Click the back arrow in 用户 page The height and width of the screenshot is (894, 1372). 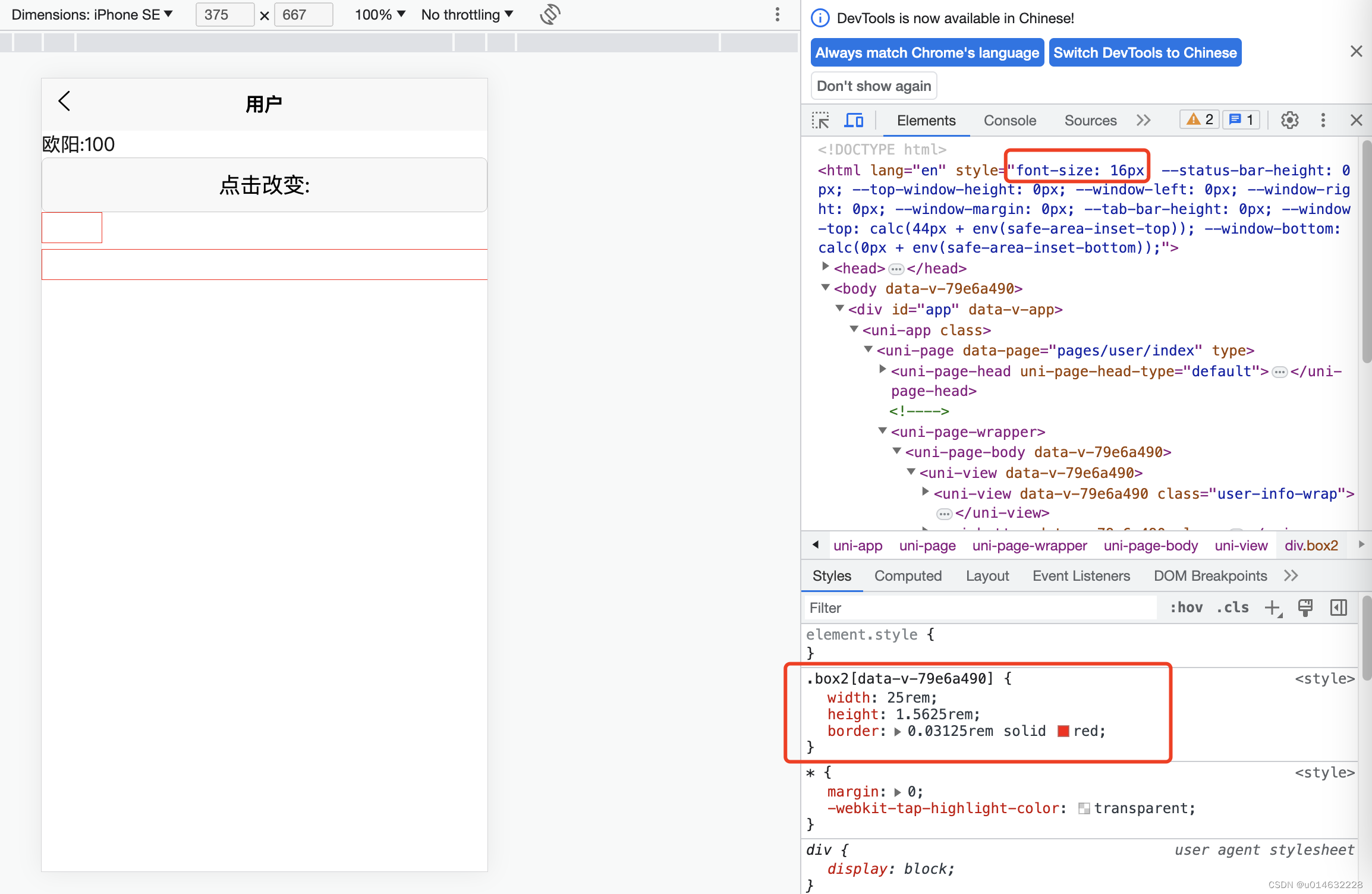pyautogui.click(x=64, y=101)
